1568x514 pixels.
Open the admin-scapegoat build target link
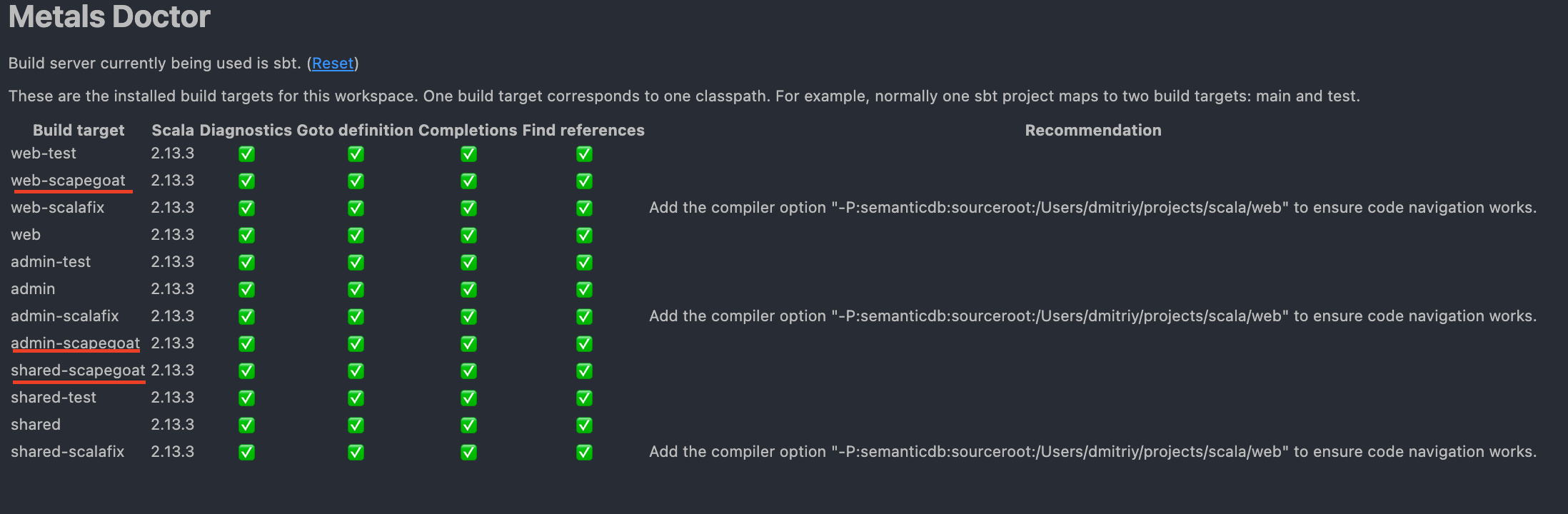tap(75, 343)
